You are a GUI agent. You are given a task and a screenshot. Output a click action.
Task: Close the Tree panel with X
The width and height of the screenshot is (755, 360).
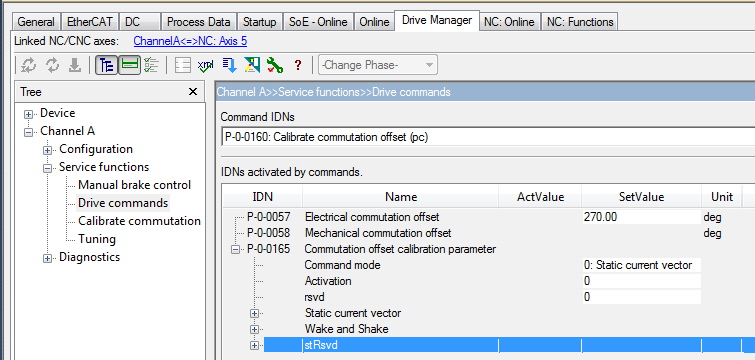[x=193, y=91]
